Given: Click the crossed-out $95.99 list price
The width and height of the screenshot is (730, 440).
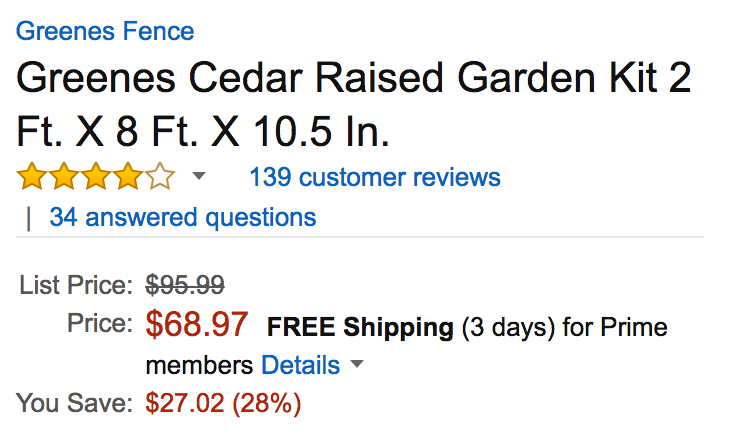Looking at the screenshot, I should [x=185, y=285].
